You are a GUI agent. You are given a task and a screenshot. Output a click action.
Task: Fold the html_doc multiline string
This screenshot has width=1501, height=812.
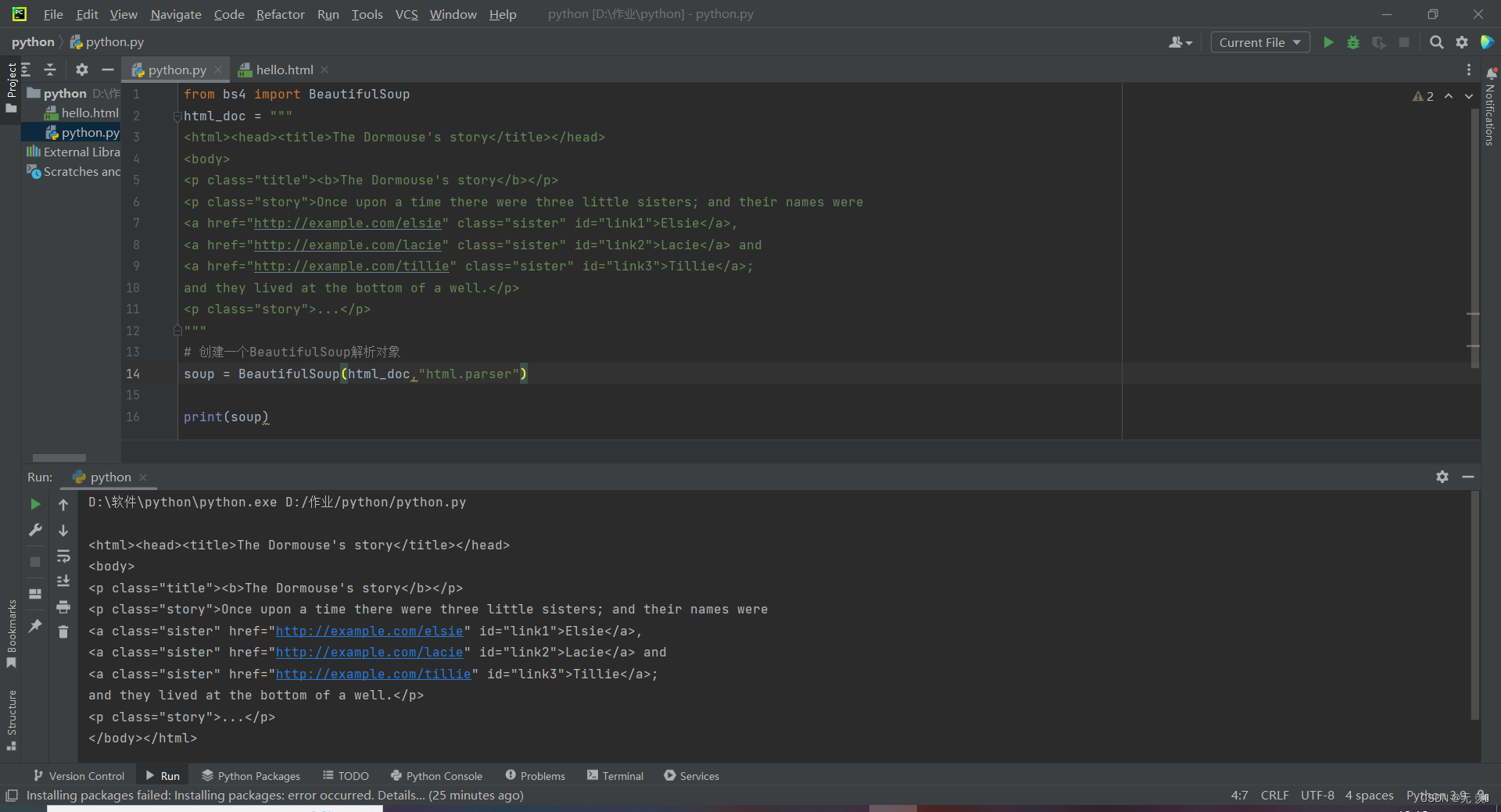click(177, 116)
